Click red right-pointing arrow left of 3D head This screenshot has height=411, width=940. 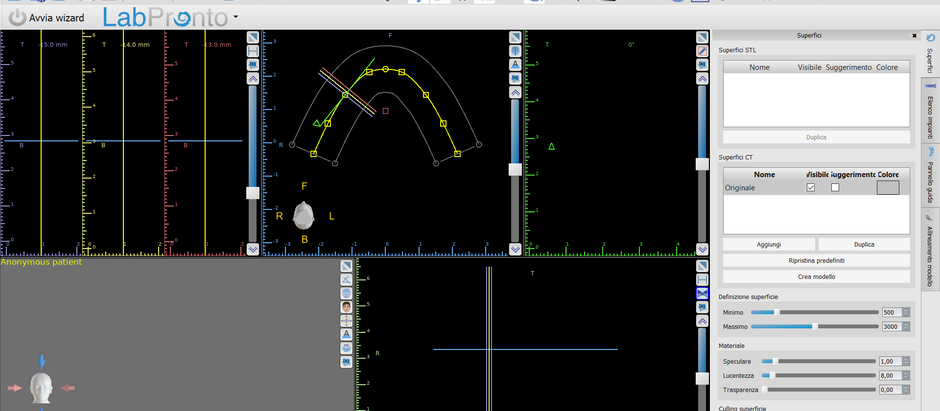click(14, 388)
